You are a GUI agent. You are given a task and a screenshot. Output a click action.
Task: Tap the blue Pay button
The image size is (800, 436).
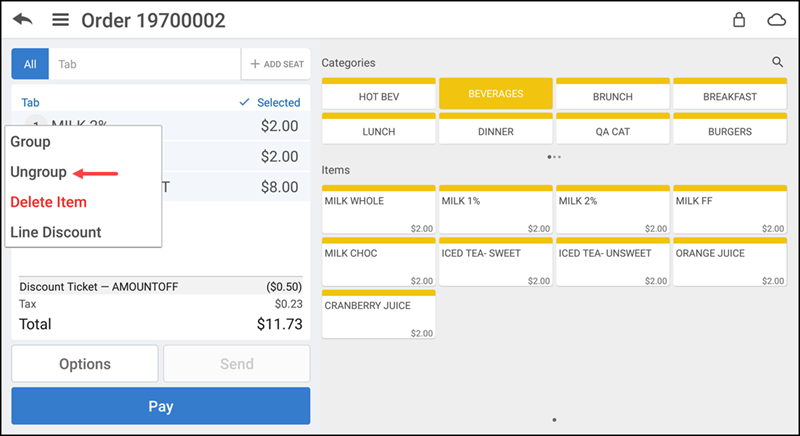161,406
